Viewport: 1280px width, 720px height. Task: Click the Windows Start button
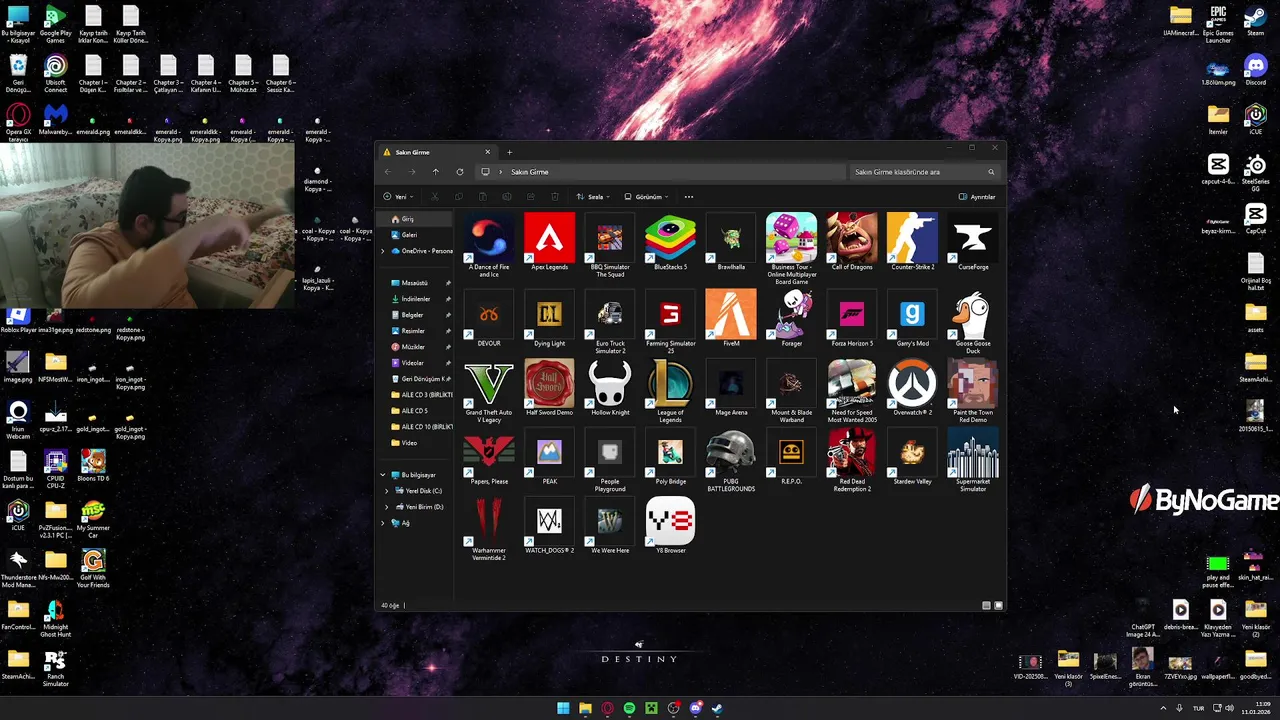point(563,708)
